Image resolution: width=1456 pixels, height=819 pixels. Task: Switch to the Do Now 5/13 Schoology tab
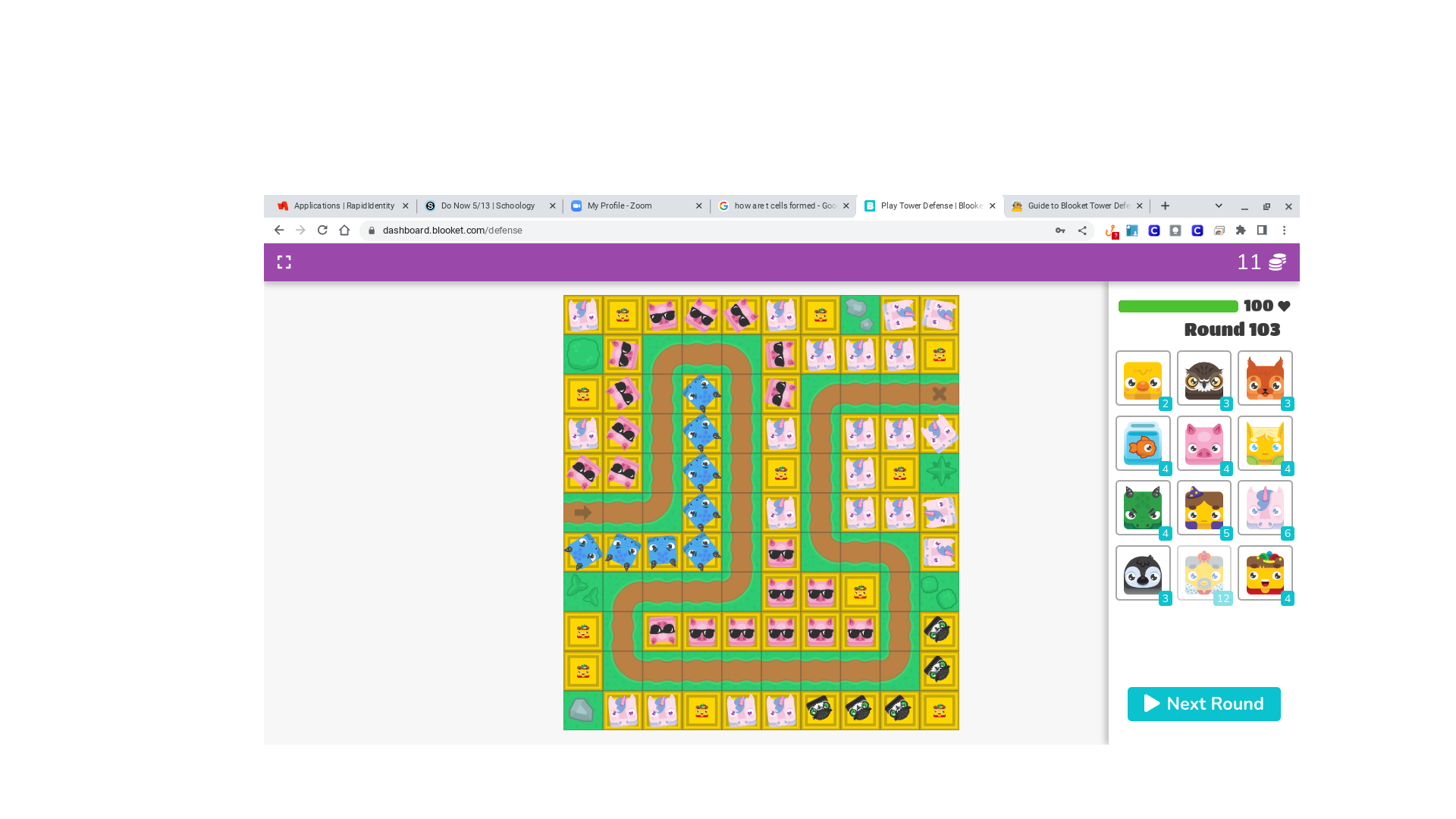[x=488, y=206]
